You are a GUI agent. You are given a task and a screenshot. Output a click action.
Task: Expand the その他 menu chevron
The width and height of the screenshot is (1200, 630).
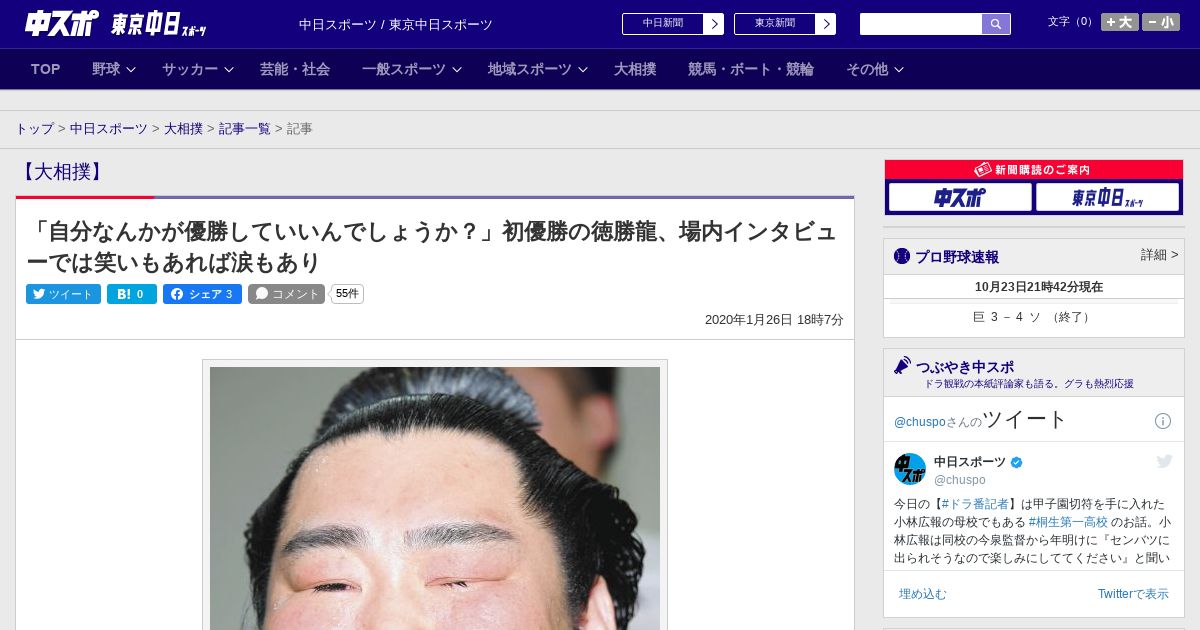899,70
